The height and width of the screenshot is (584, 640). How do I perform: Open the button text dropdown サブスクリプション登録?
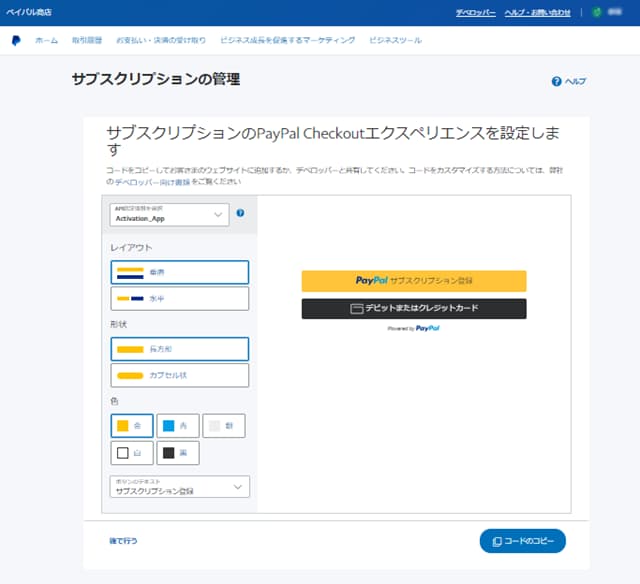coord(180,487)
